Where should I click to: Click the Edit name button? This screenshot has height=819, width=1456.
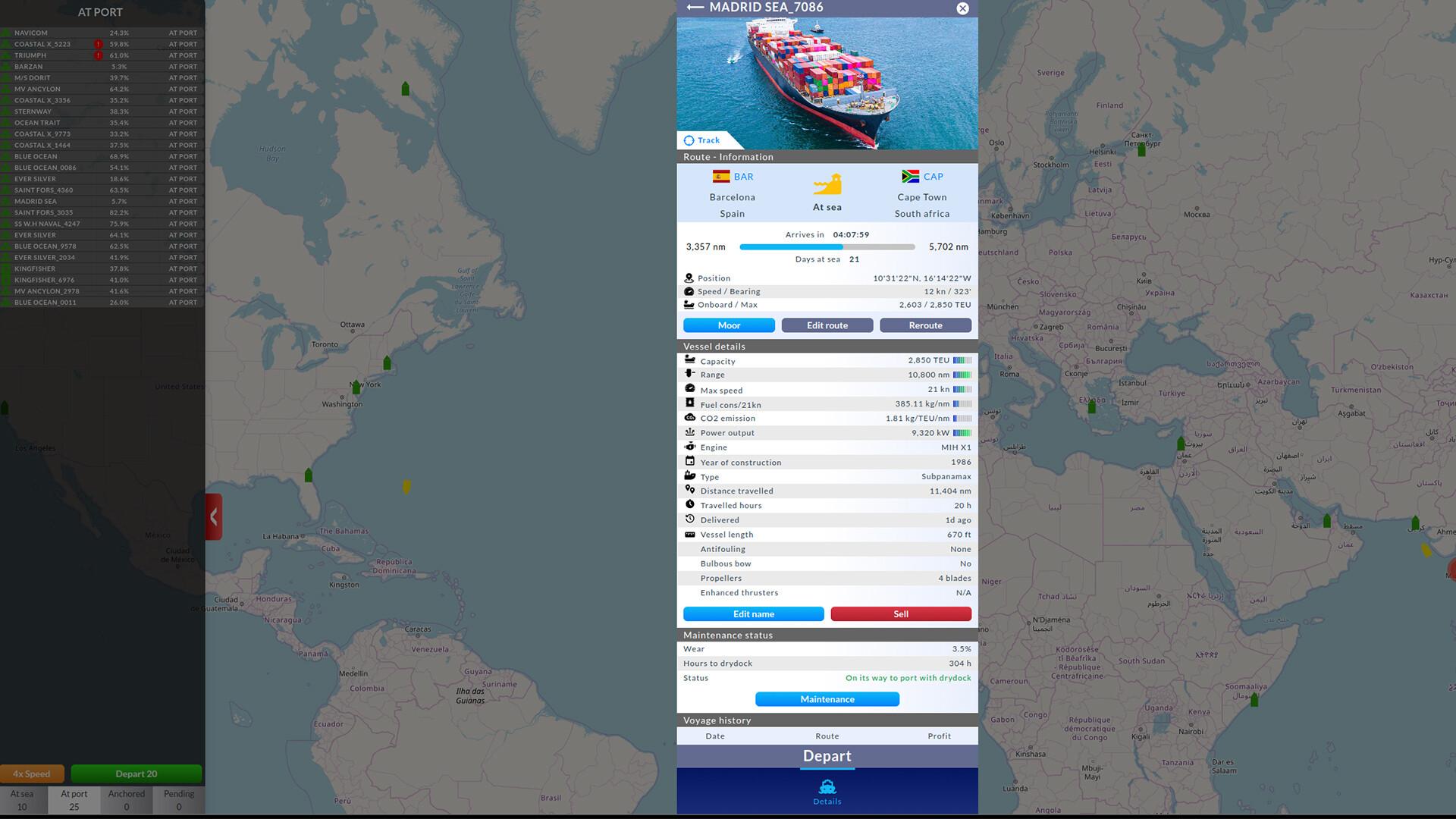[753, 614]
